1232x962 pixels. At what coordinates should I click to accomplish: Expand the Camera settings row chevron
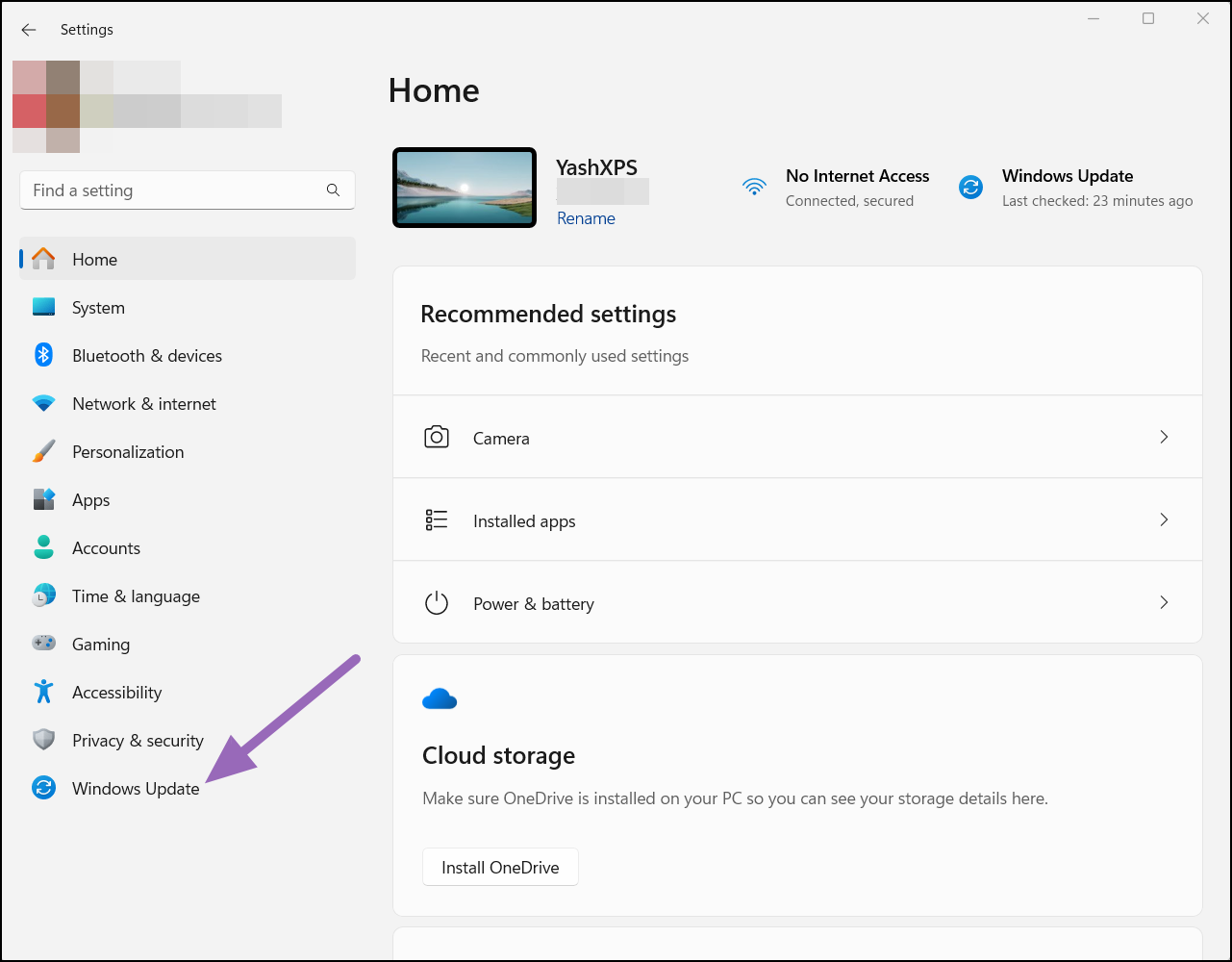(1164, 437)
